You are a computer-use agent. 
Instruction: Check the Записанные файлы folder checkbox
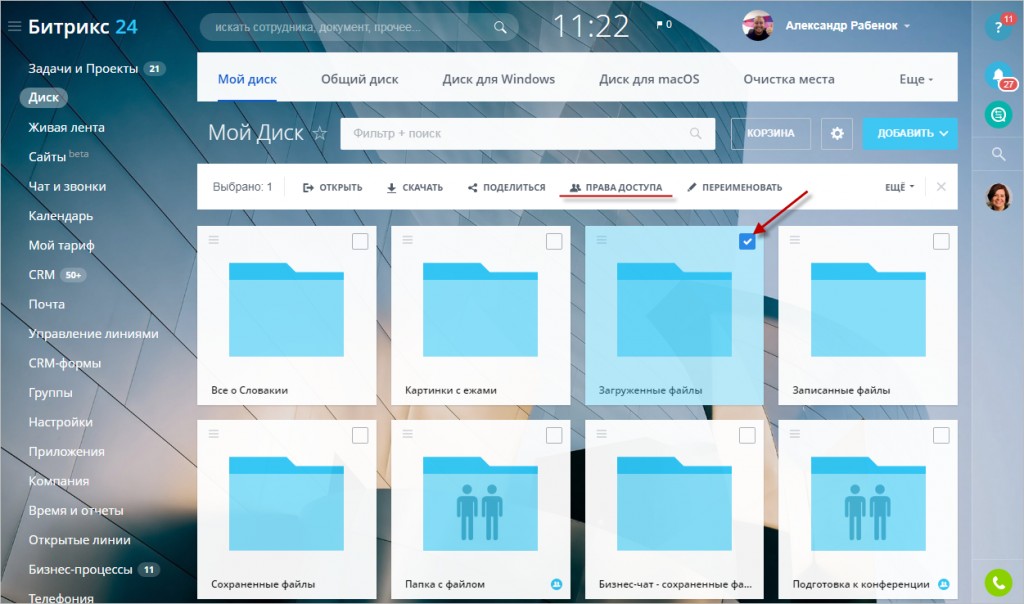(941, 242)
